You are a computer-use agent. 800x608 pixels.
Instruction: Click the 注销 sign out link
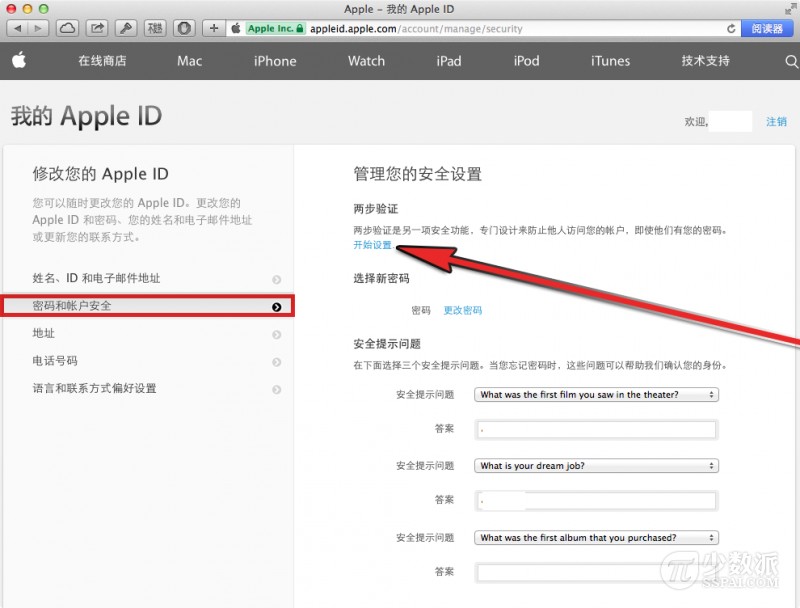click(776, 121)
